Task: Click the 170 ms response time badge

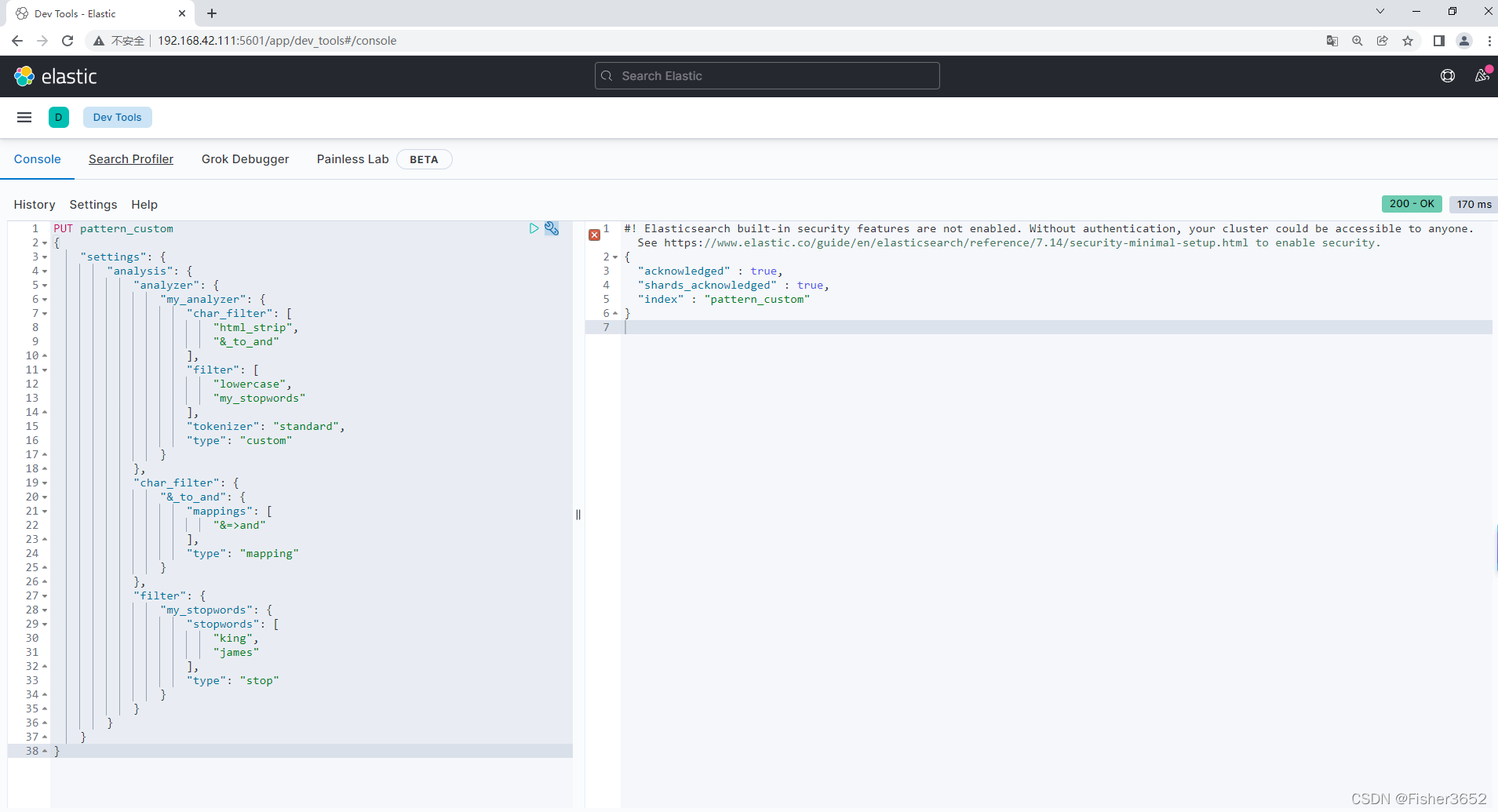Action: [x=1474, y=204]
